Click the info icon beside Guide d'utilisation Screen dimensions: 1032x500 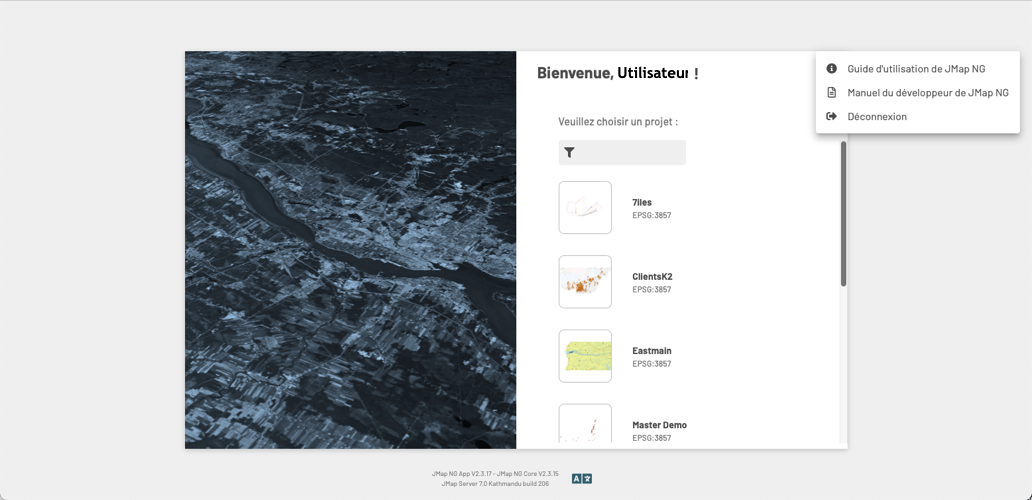831,69
